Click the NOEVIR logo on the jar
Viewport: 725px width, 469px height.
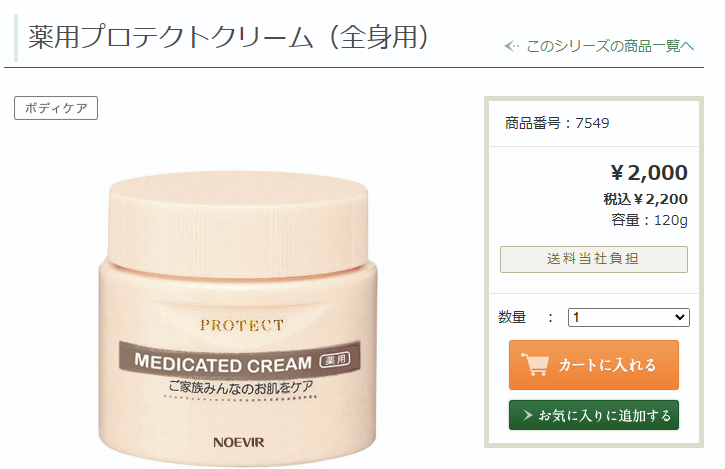239,442
